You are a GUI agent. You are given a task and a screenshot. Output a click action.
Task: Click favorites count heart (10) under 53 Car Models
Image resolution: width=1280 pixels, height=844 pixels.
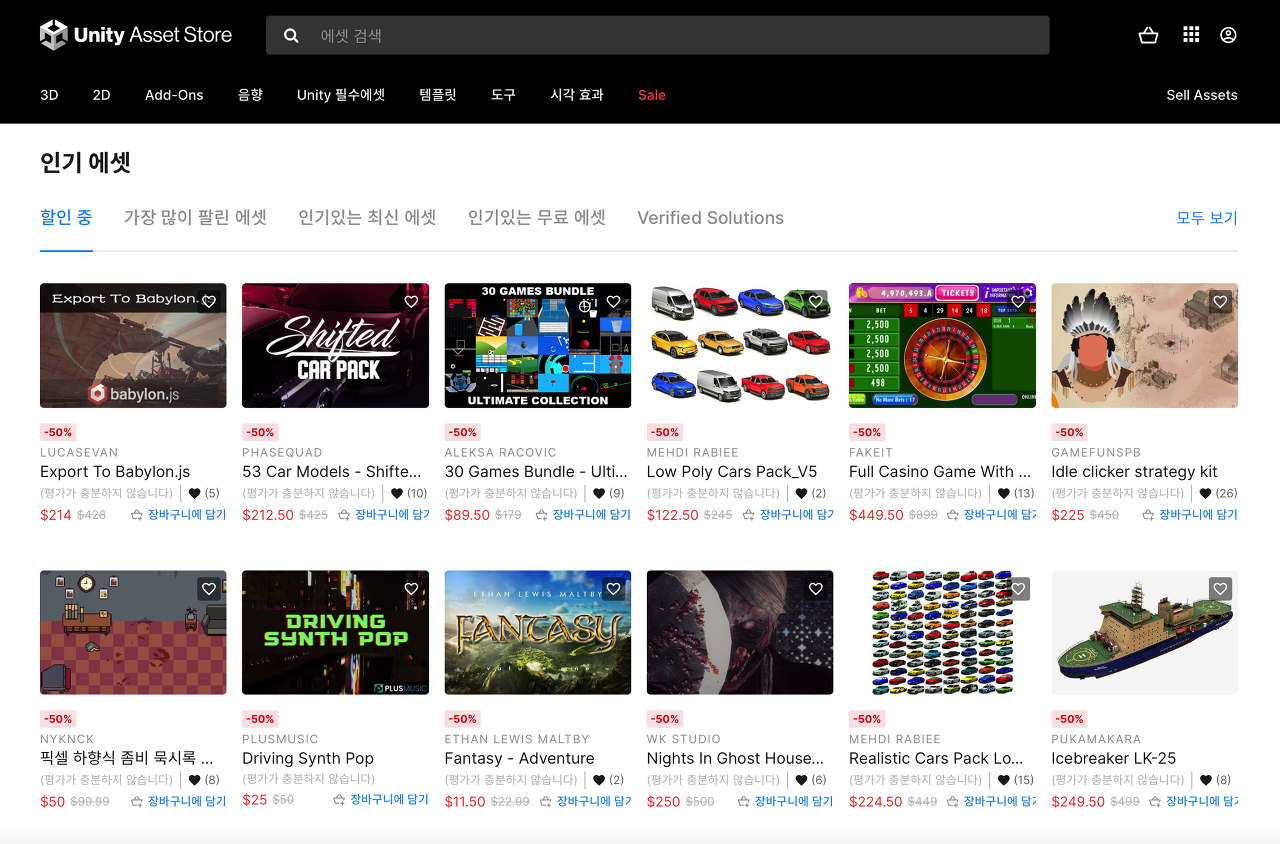pyautogui.click(x=397, y=493)
